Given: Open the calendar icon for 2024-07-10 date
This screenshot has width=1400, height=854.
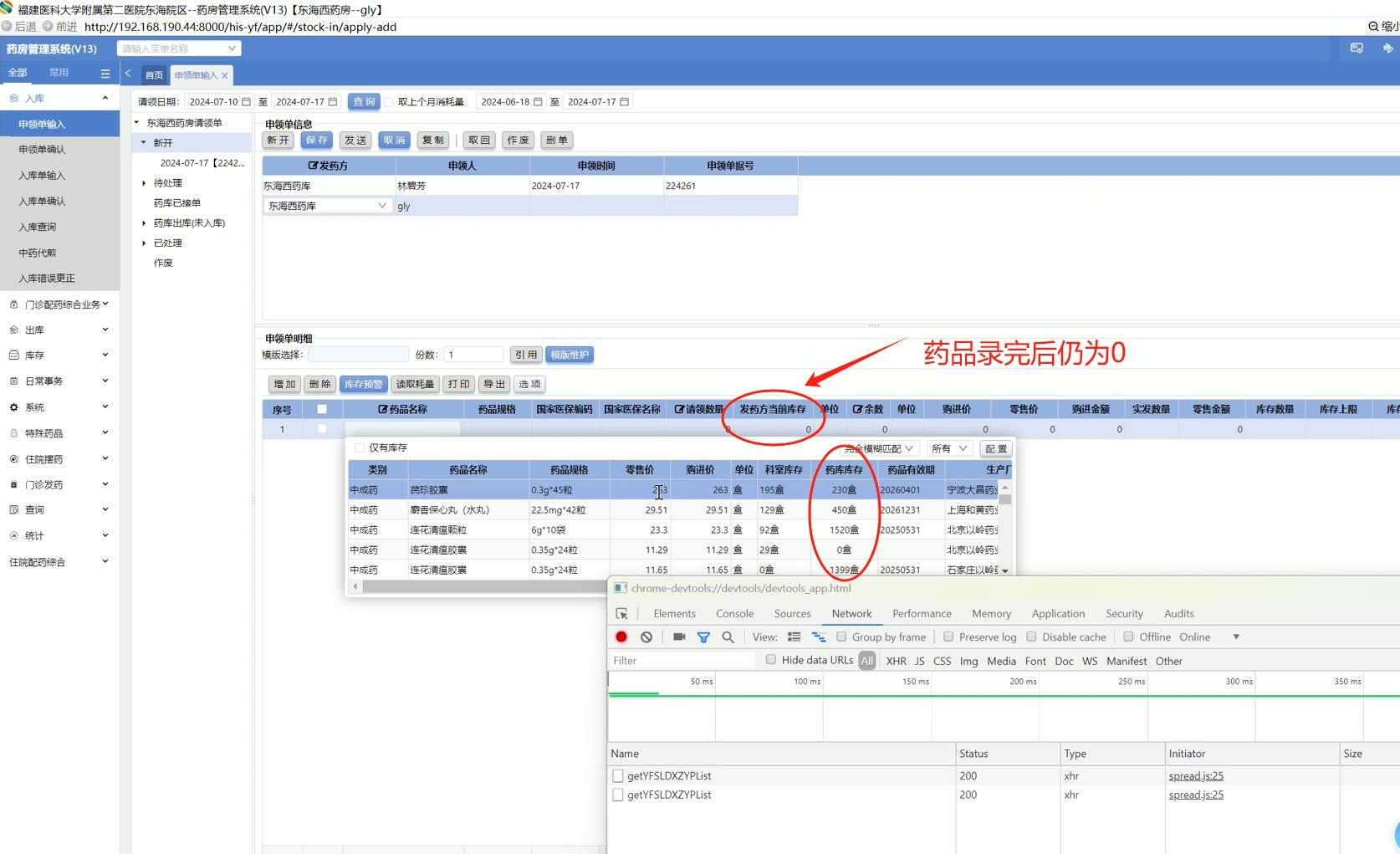Looking at the screenshot, I should point(246,102).
